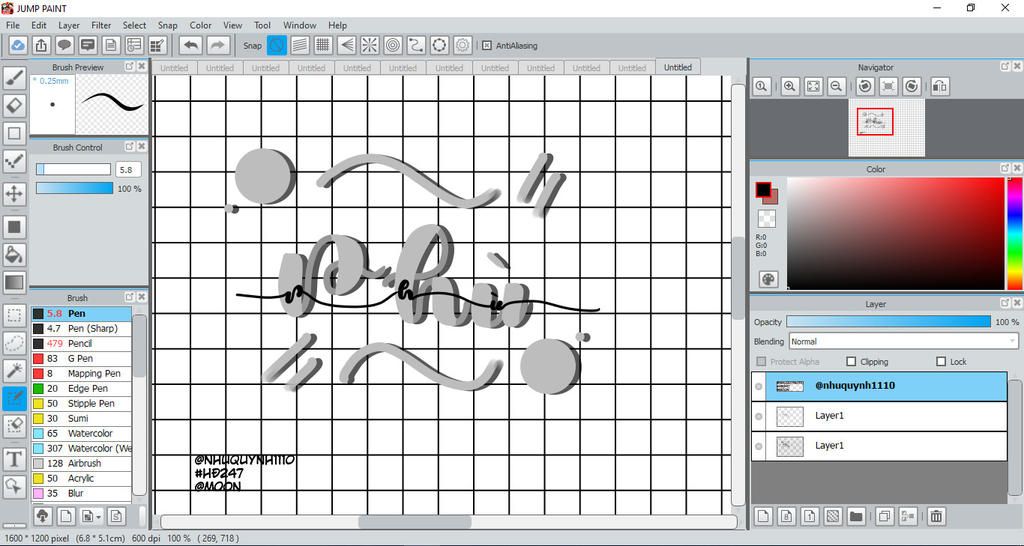This screenshot has height=546, width=1024.
Task: Delete layer with trash icon
Action: point(936,516)
